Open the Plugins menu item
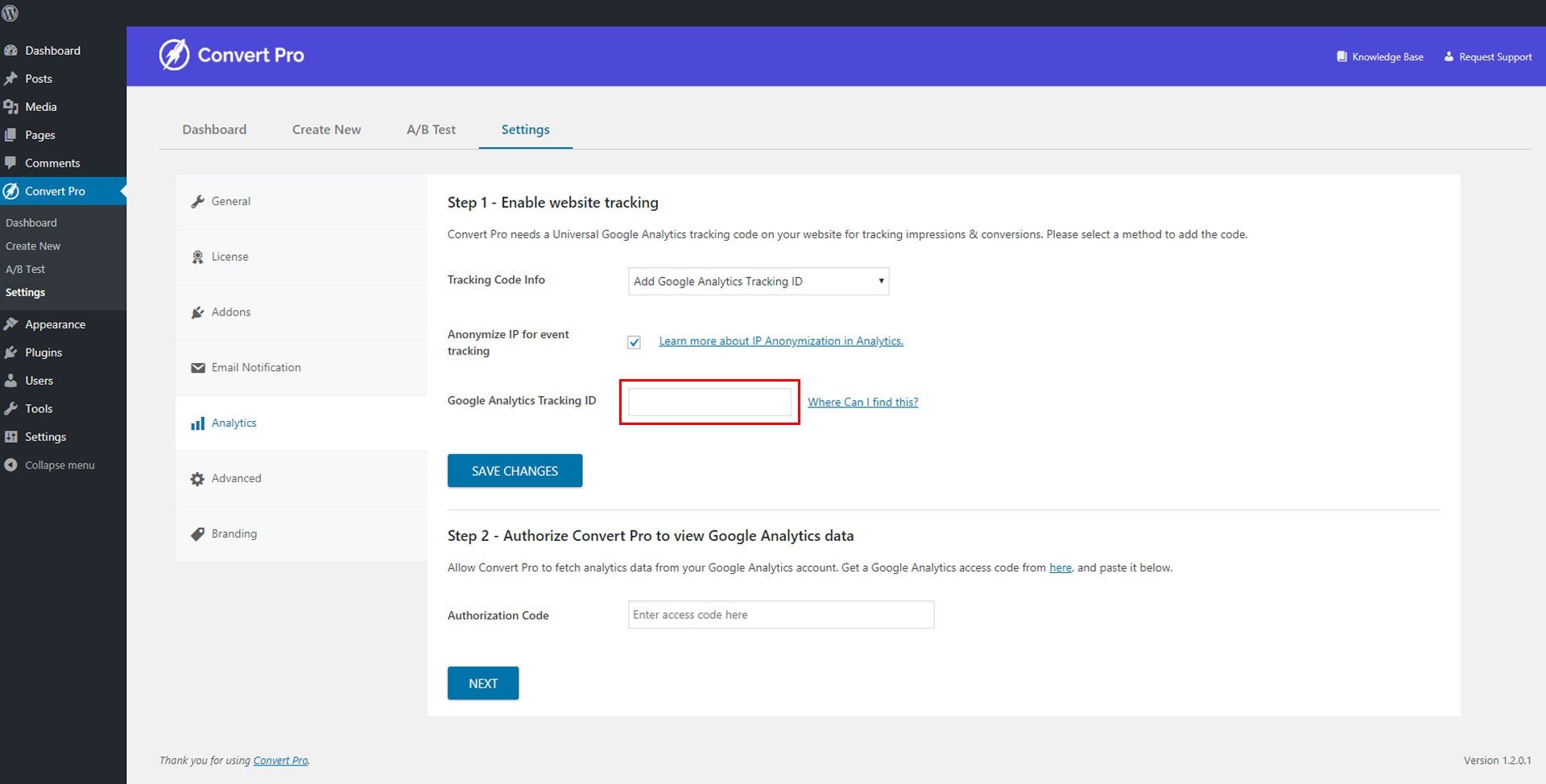 pyautogui.click(x=63, y=352)
